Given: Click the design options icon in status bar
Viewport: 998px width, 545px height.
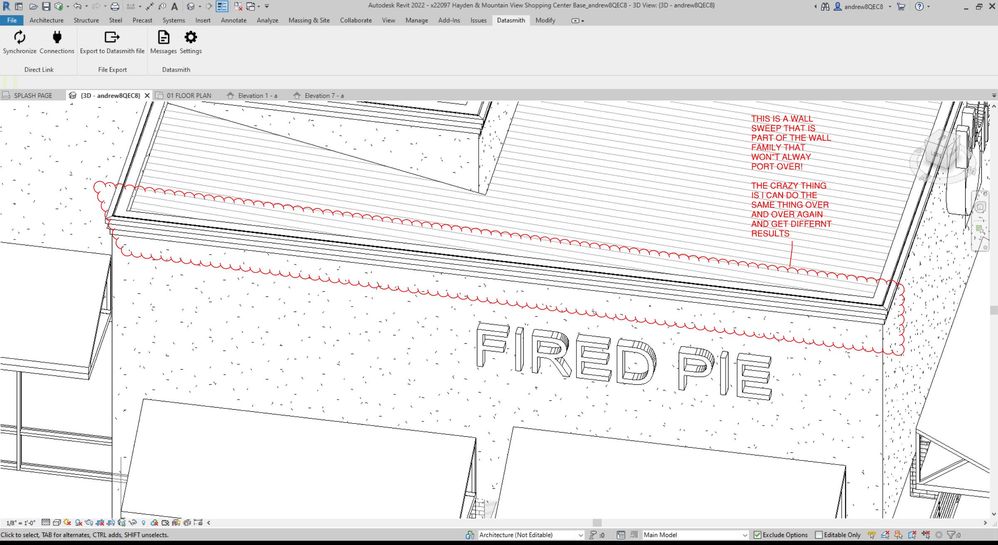Looking at the screenshot, I should click(621, 535).
